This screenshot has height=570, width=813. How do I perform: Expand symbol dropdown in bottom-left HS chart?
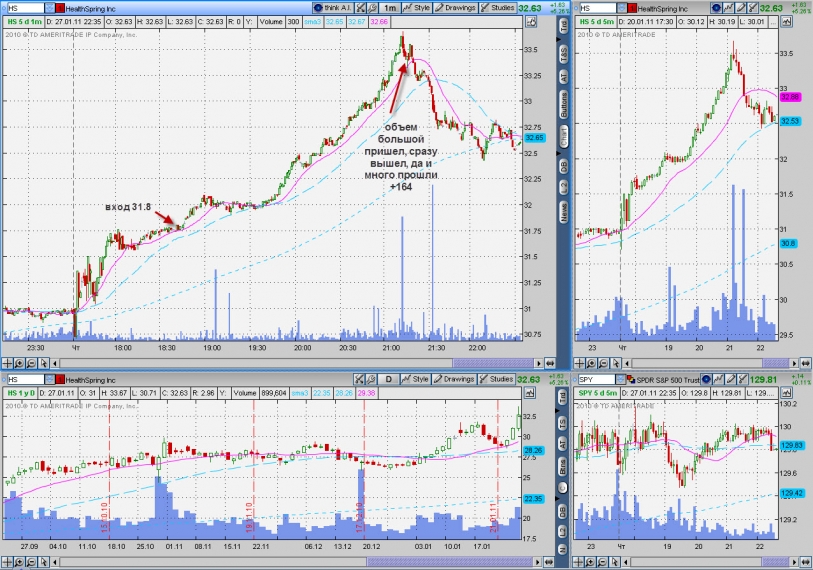pos(49,380)
